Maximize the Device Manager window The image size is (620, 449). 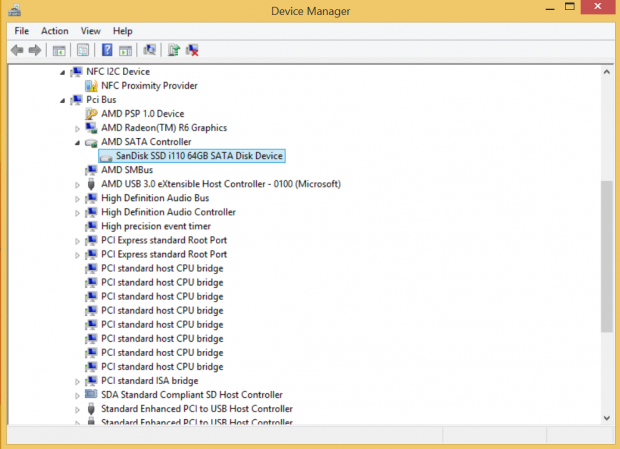[x=570, y=7]
